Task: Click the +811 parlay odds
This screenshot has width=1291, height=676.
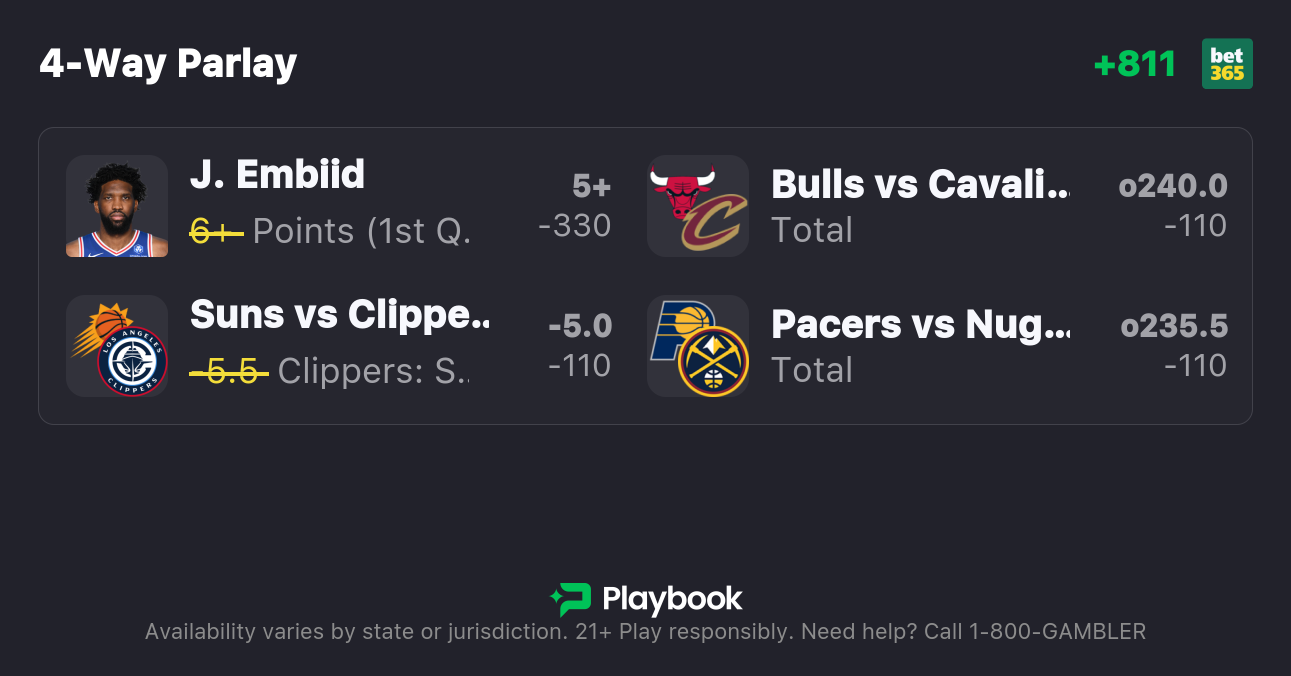Action: coord(1135,63)
